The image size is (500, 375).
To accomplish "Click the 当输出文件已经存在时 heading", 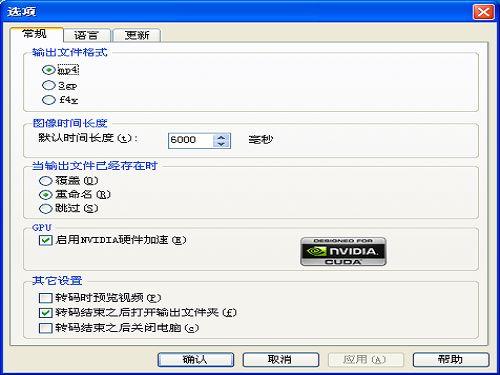I will (95, 166).
